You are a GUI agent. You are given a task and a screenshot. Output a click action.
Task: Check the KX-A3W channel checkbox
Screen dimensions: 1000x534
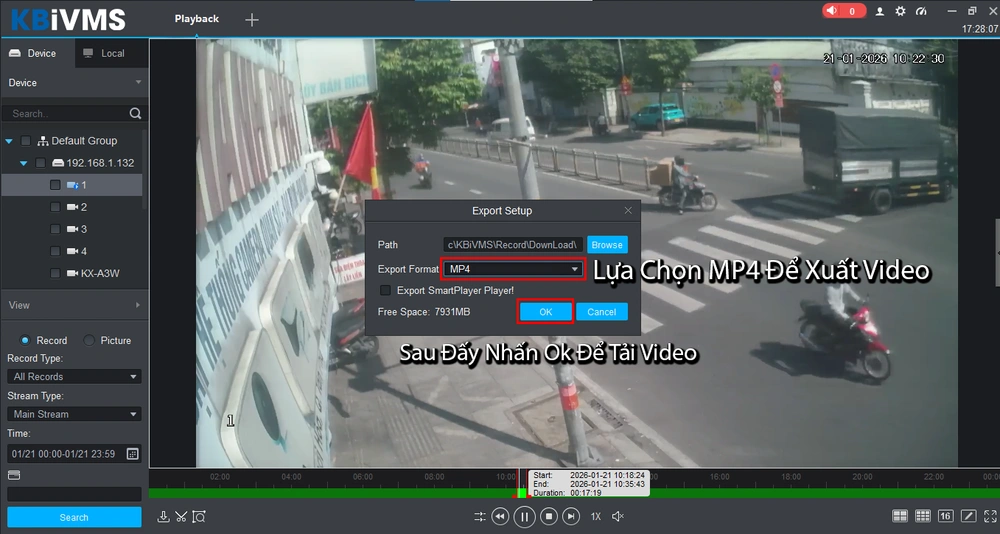pyautogui.click(x=55, y=273)
